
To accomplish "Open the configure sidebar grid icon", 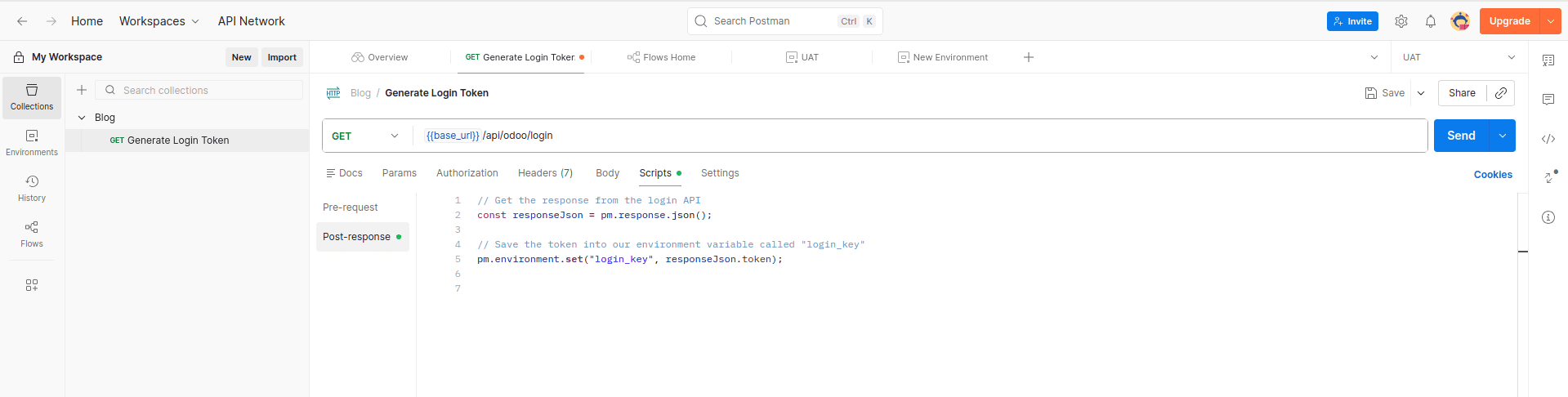I will point(32,285).
